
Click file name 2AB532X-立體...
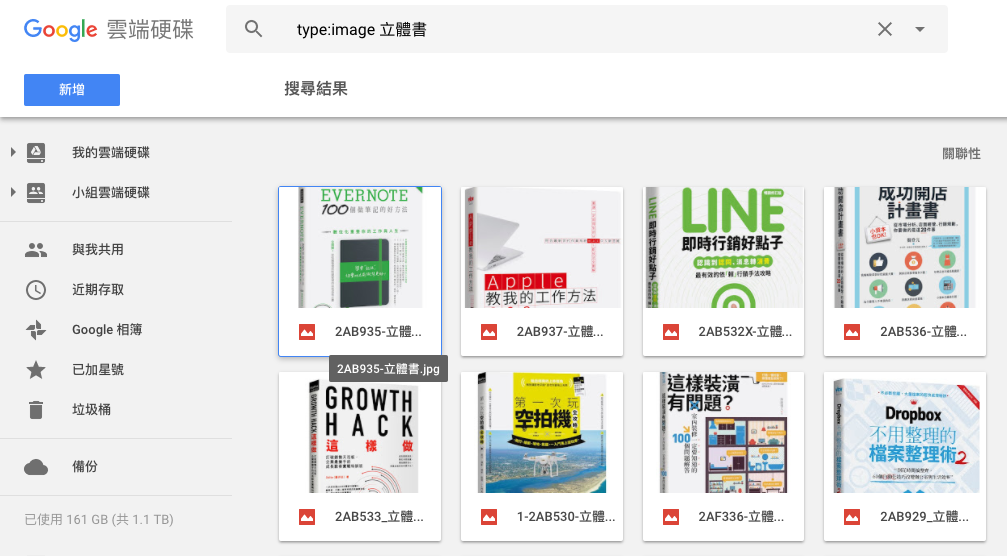click(746, 332)
